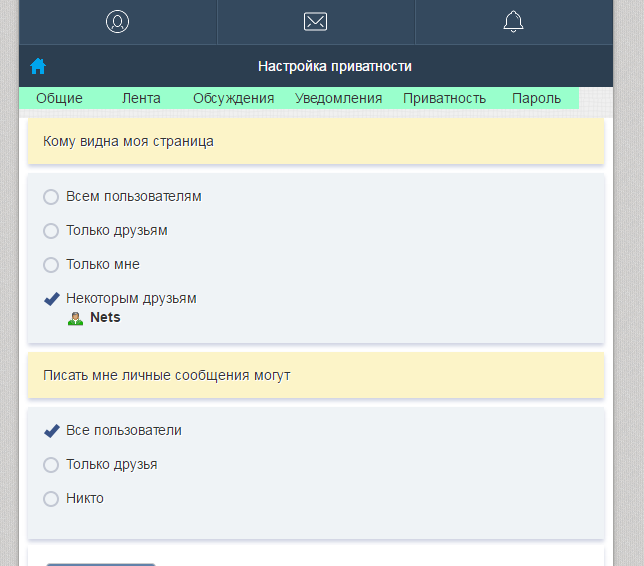
Task: Select the checked Все пользователи option
Action: (x=52, y=430)
